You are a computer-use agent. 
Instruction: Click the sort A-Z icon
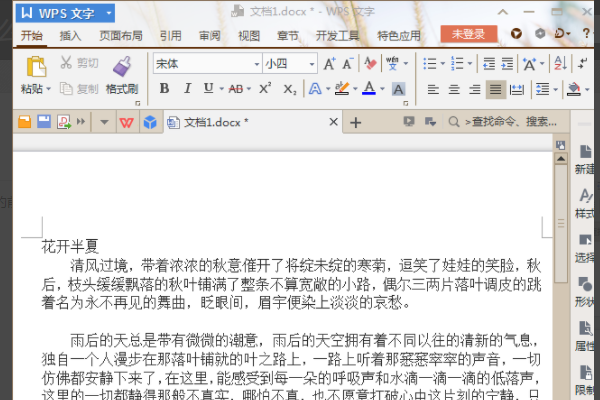560,64
